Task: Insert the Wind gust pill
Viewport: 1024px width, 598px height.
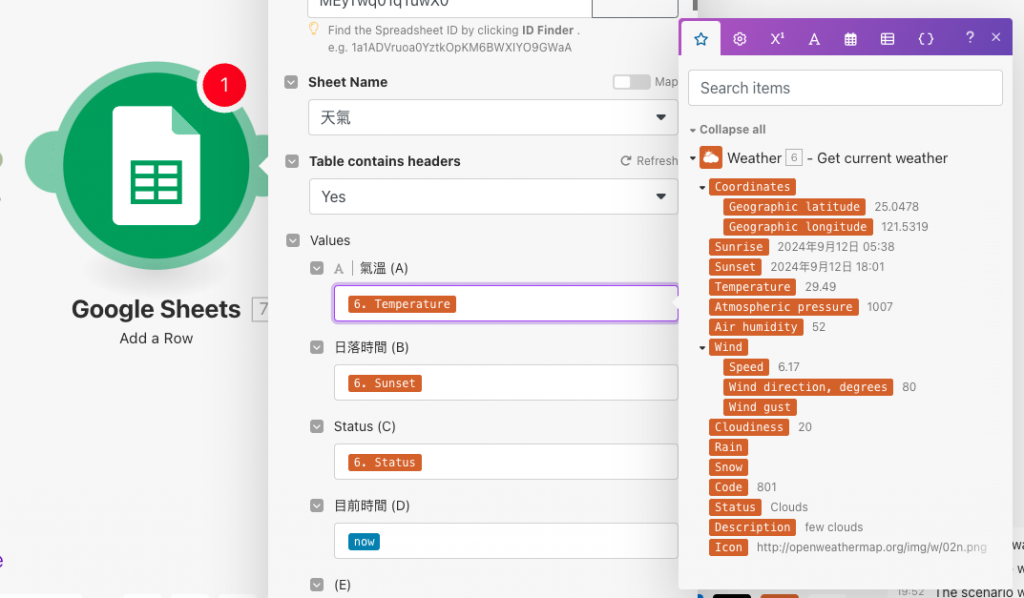Action: pyautogui.click(x=760, y=407)
